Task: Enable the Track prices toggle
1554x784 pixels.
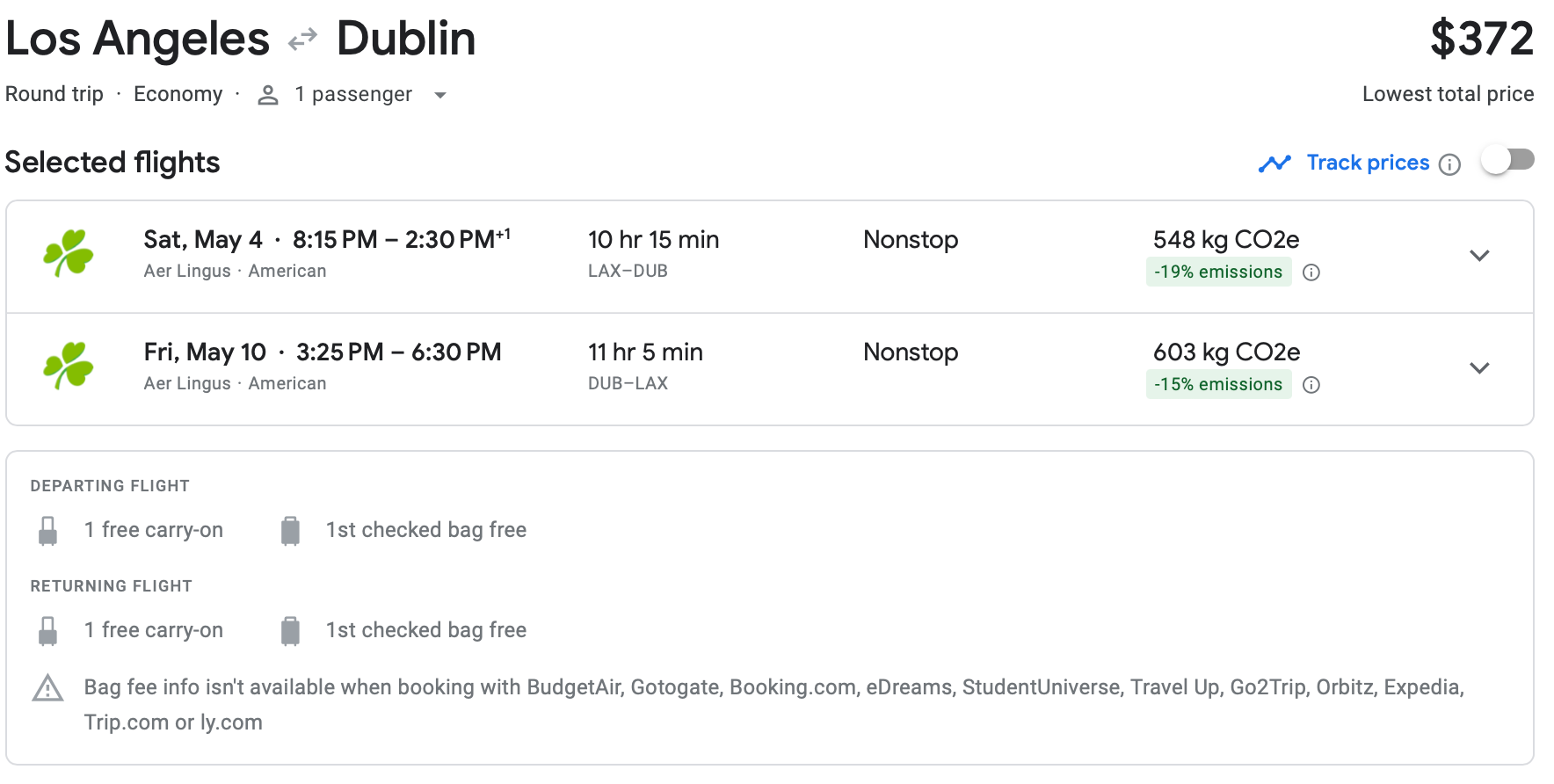Action: coord(1507,160)
